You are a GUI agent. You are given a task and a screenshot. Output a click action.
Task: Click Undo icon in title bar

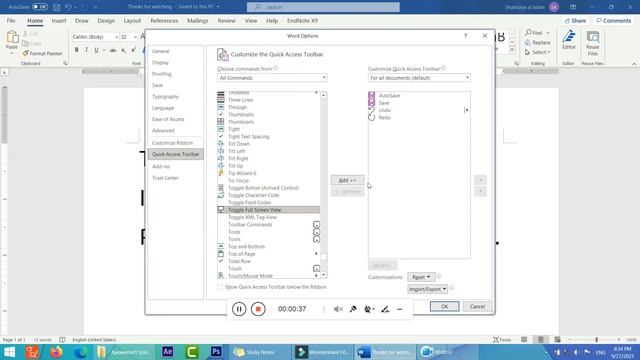[68, 7]
